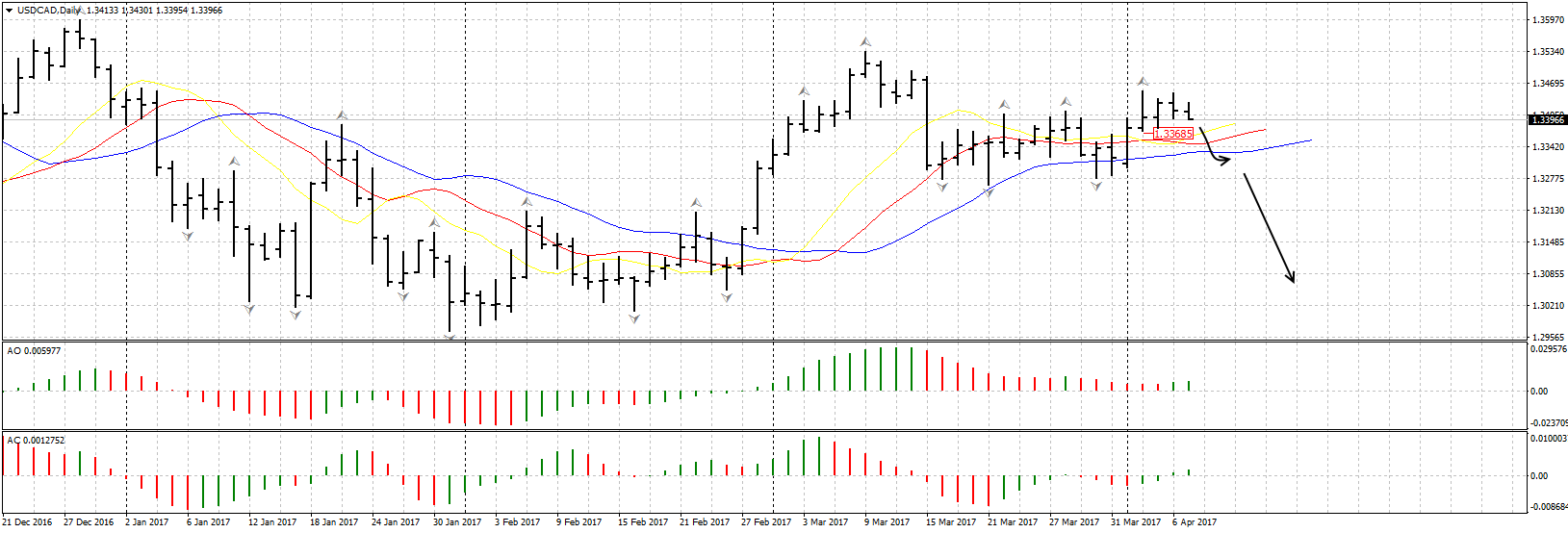The height and width of the screenshot is (533, 1568).
Task: Click the up fractal above the 31 Mar 2017 bar
Action: [1143, 82]
